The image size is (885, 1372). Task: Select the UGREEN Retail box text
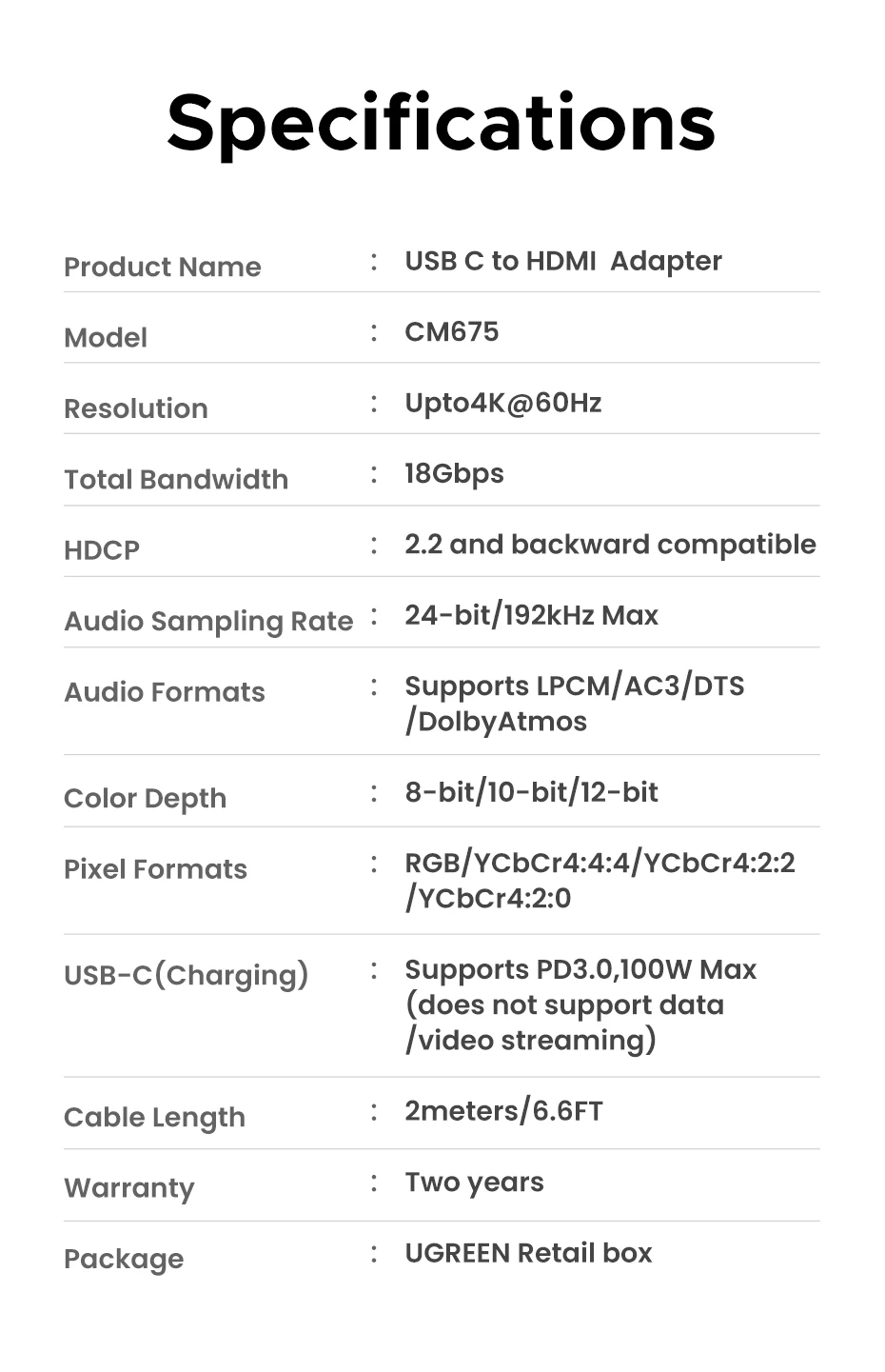528,1253
